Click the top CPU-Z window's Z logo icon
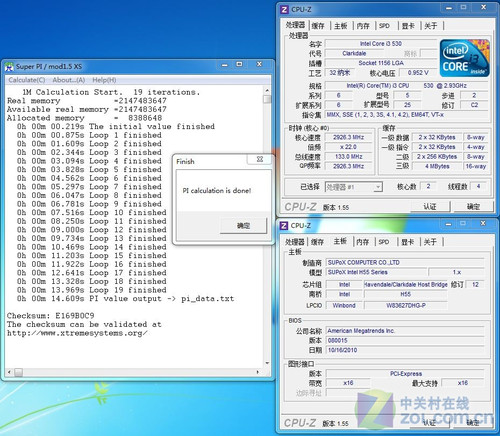The image size is (500, 436). click(284, 9)
